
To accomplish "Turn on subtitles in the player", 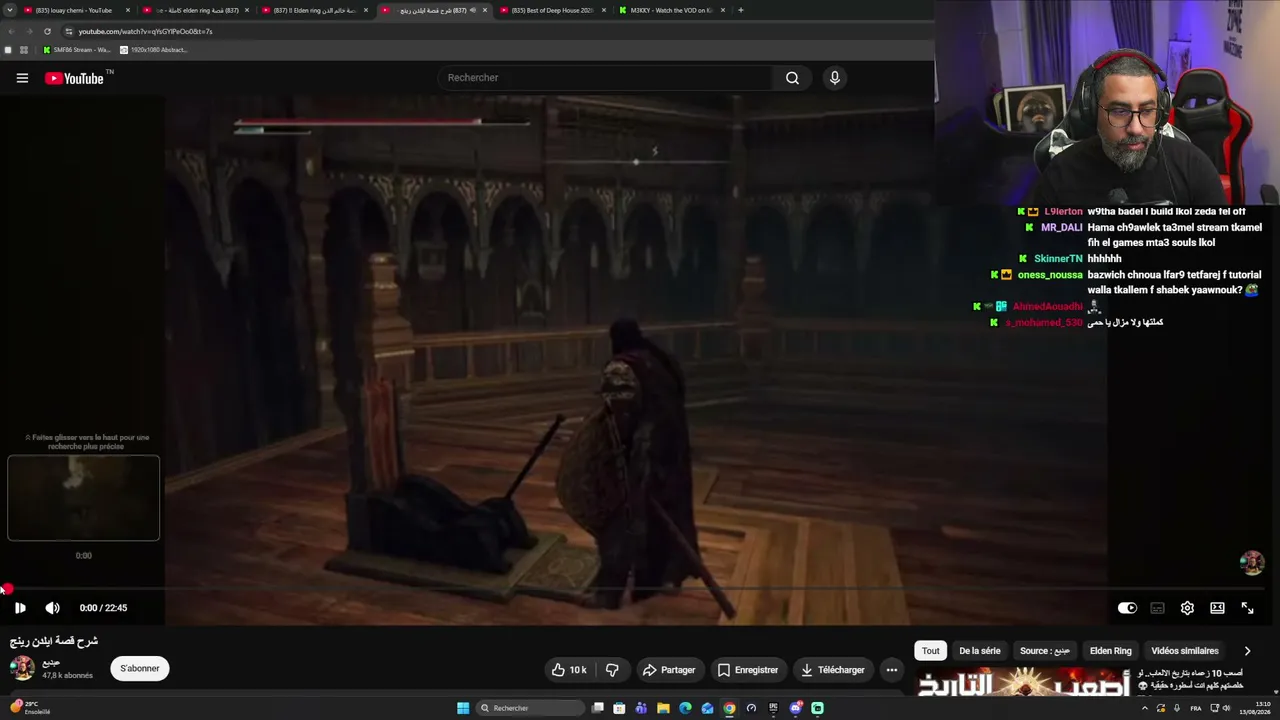I will [1157, 608].
